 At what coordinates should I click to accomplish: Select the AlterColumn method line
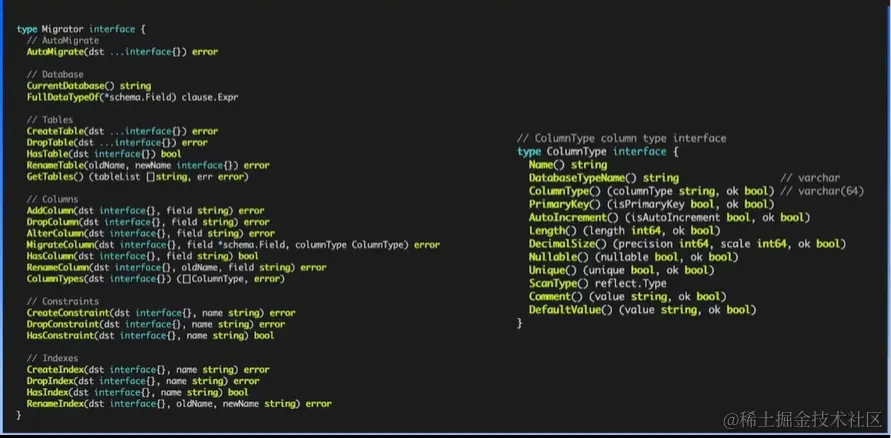tap(151, 233)
